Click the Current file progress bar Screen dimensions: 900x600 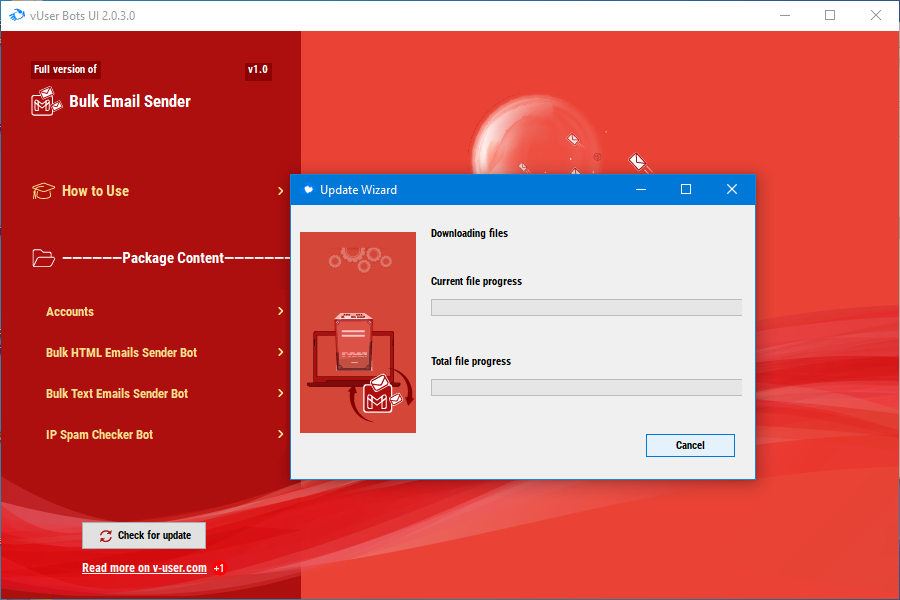586,307
